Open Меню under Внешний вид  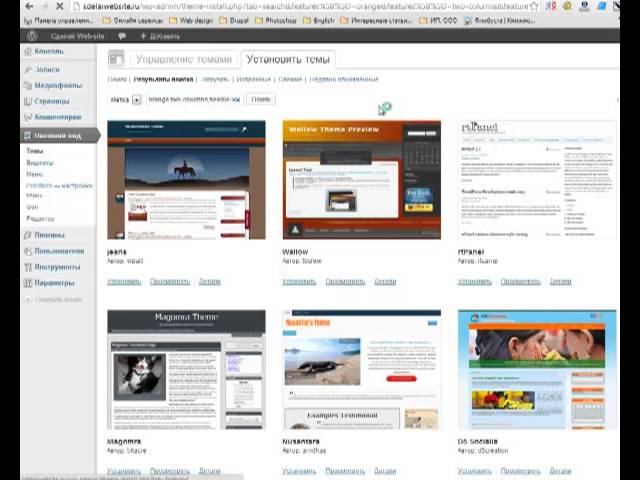coord(35,174)
